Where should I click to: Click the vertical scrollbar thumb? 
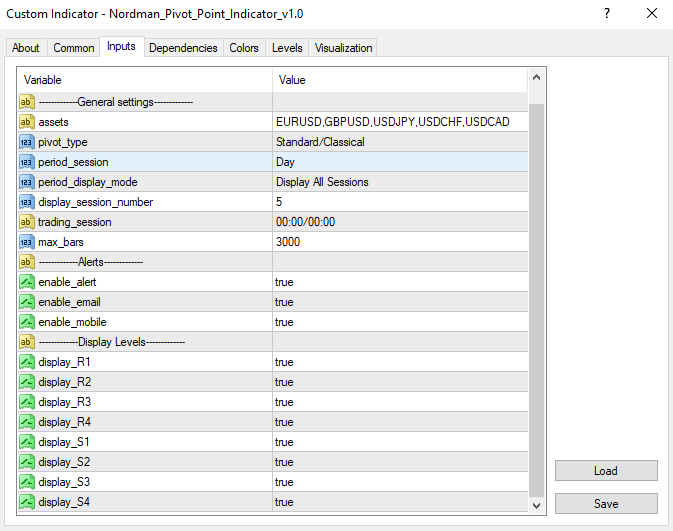537,300
